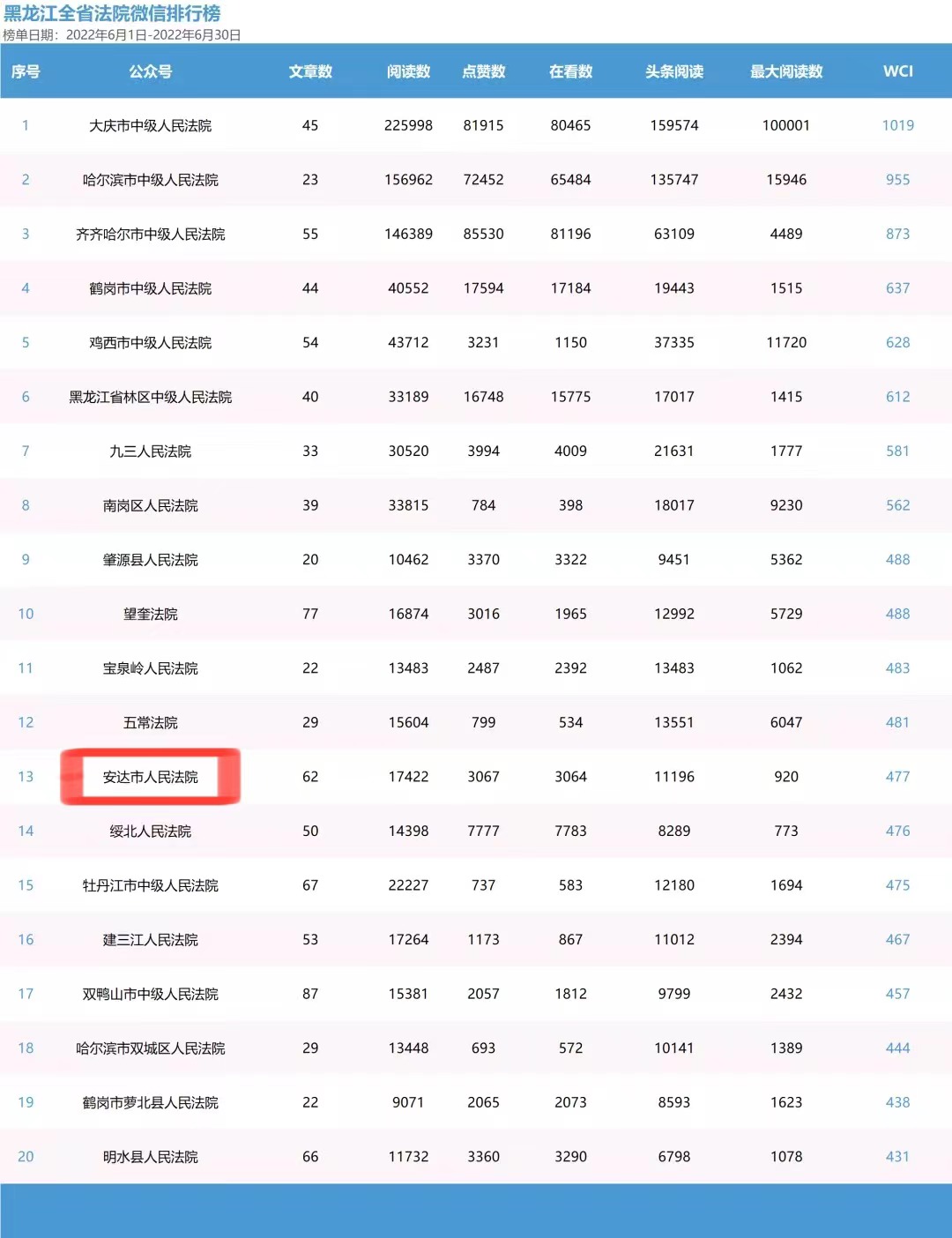Select the highlighted 安达市人民法院 entry
The image size is (952, 1238).
click(150, 777)
